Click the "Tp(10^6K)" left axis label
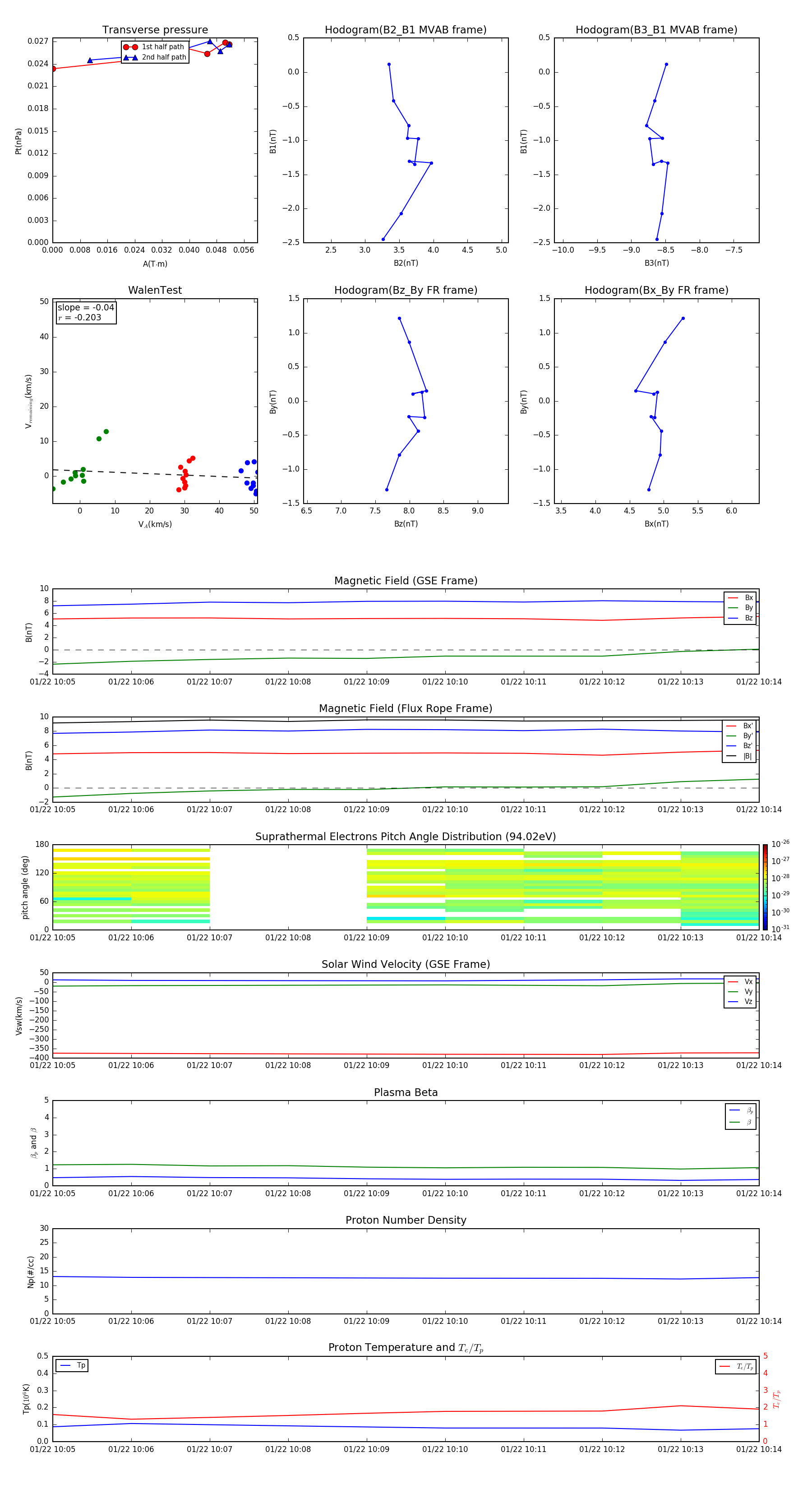Image resolution: width=812 pixels, height=1489 pixels. (26, 1399)
